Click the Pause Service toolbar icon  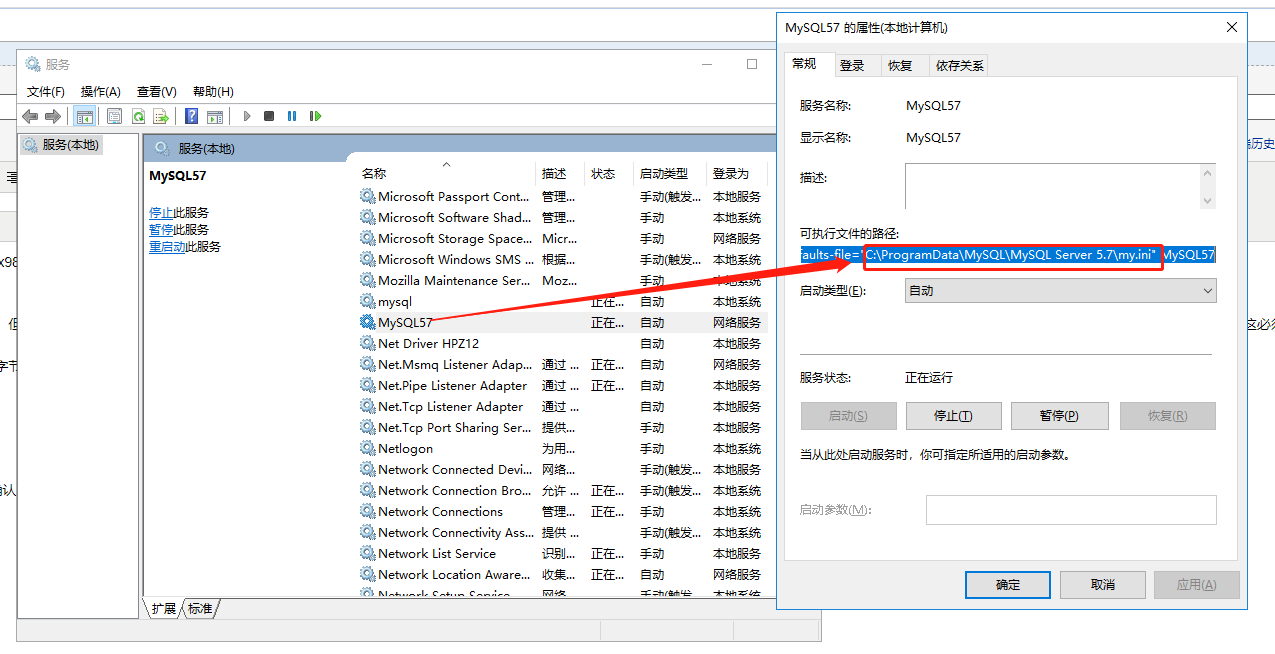(292, 116)
